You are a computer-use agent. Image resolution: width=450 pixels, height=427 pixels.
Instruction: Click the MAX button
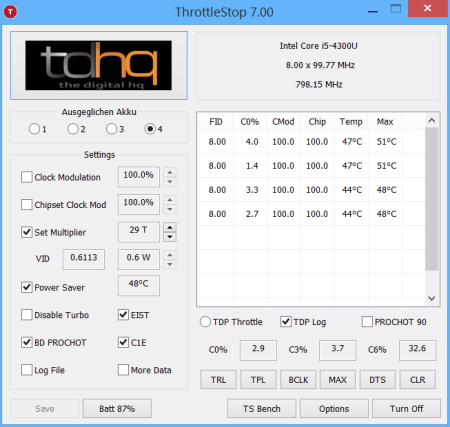click(338, 379)
